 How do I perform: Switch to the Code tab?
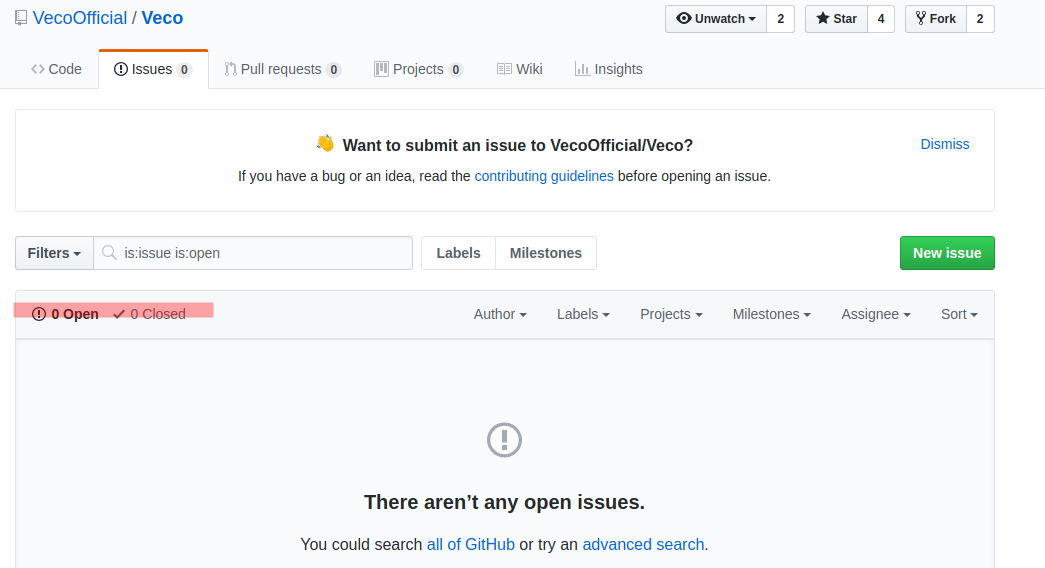click(x=57, y=69)
